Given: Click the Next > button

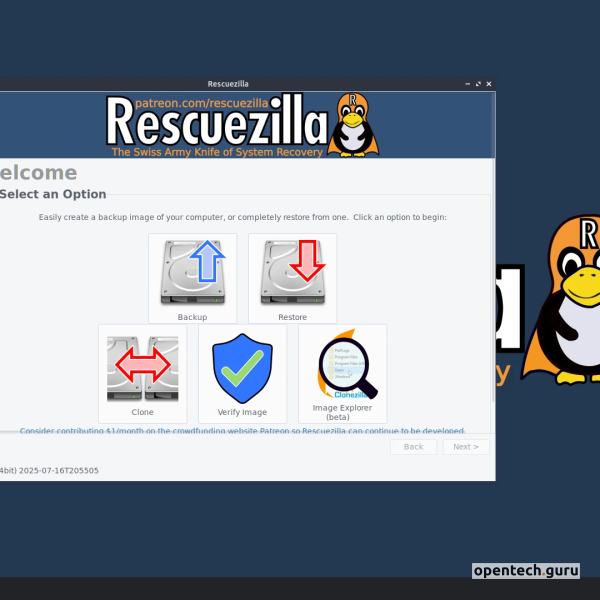Looking at the screenshot, I should click(466, 447).
